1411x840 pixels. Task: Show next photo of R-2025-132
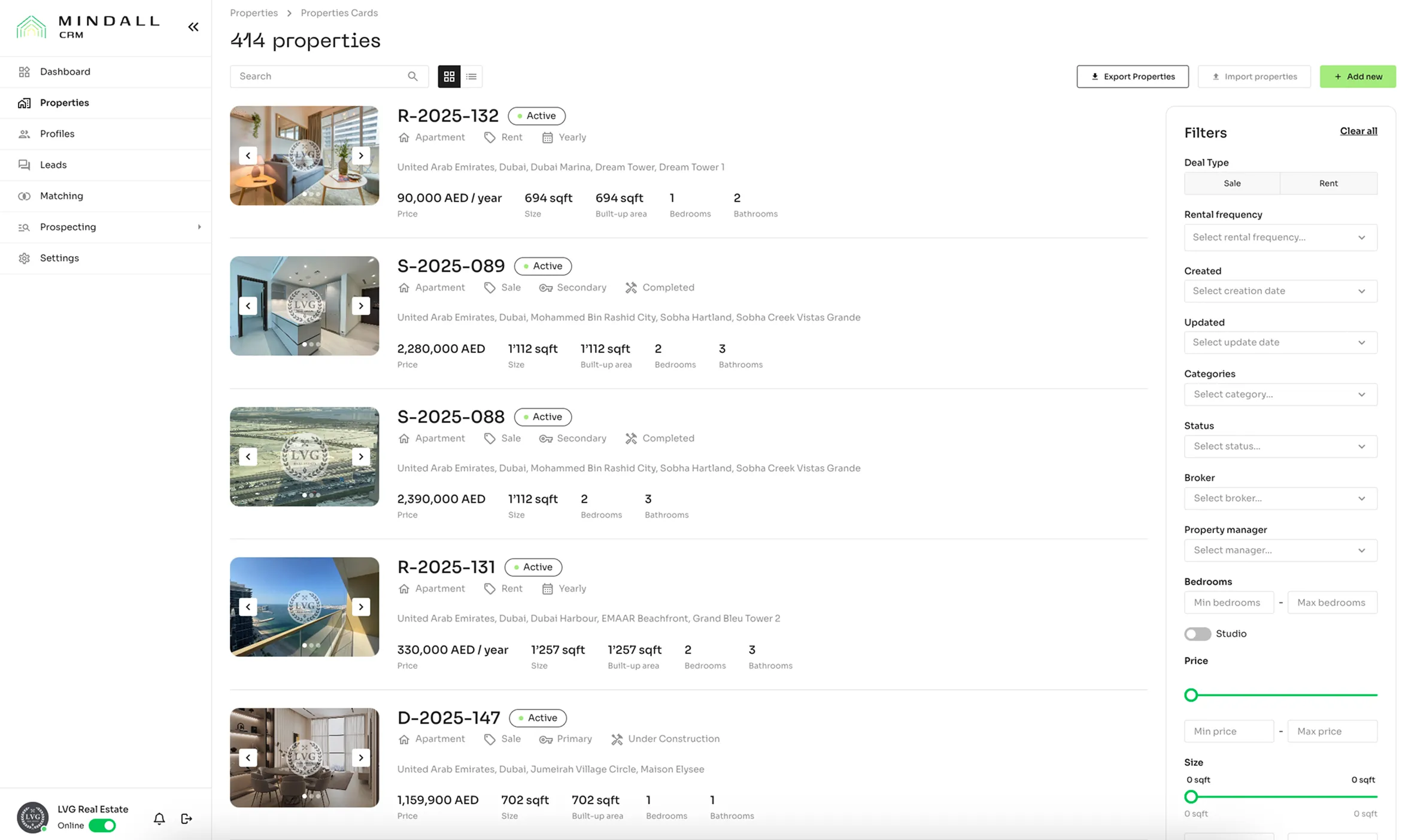(361, 156)
